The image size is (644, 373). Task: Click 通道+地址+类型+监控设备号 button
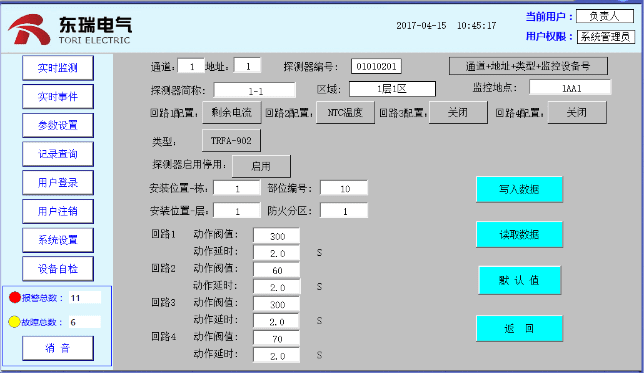tap(528, 66)
